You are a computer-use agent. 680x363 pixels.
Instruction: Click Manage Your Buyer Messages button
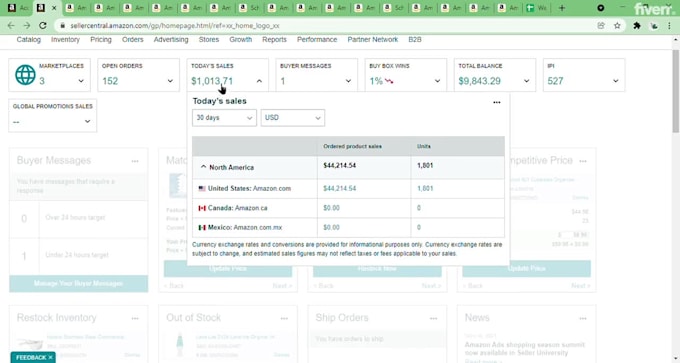(x=78, y=284)
